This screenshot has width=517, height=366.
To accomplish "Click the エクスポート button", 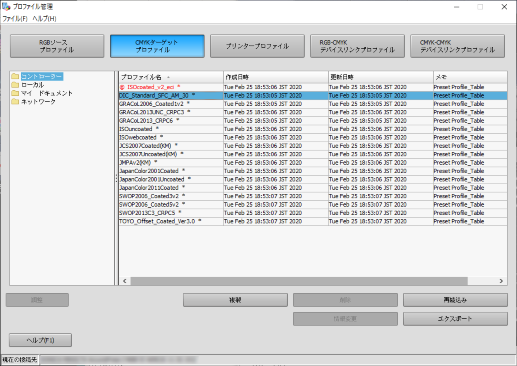I will (455, 319).
